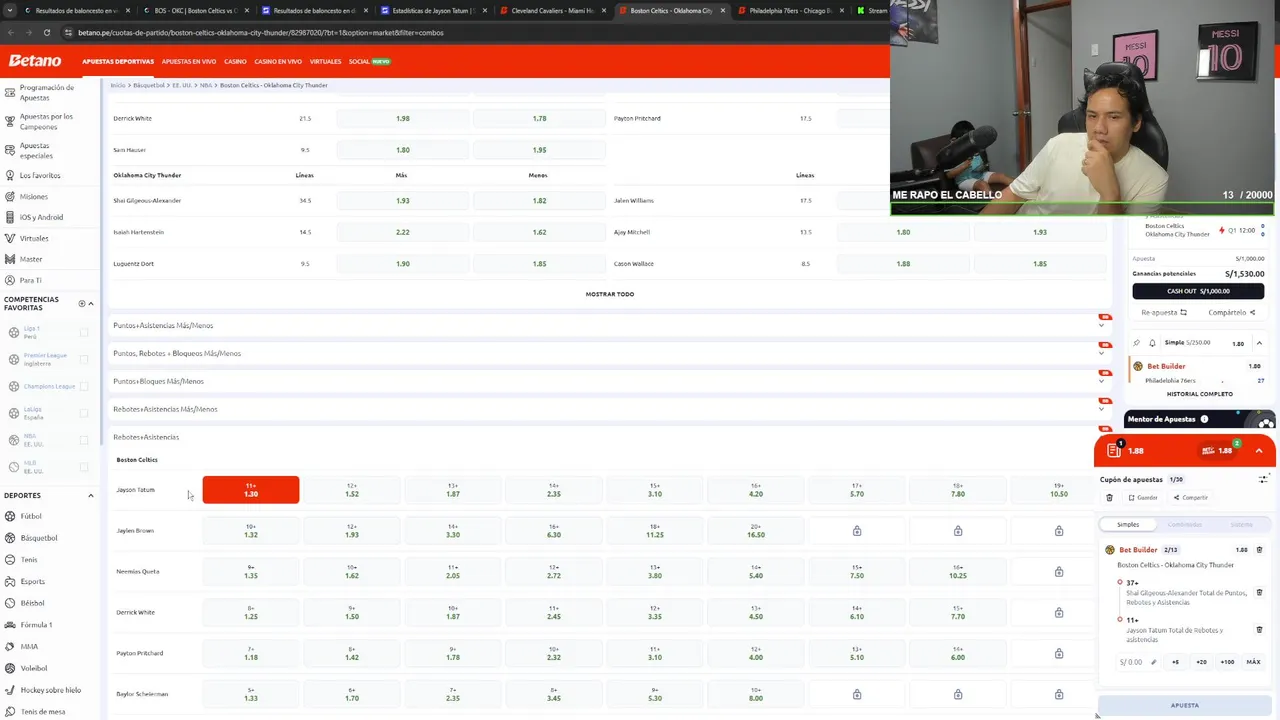Image resolution: width=1280 pixels, height=720 pixels.
Task: Open the Tenis de mesa icon
Action: pos(10,712)
